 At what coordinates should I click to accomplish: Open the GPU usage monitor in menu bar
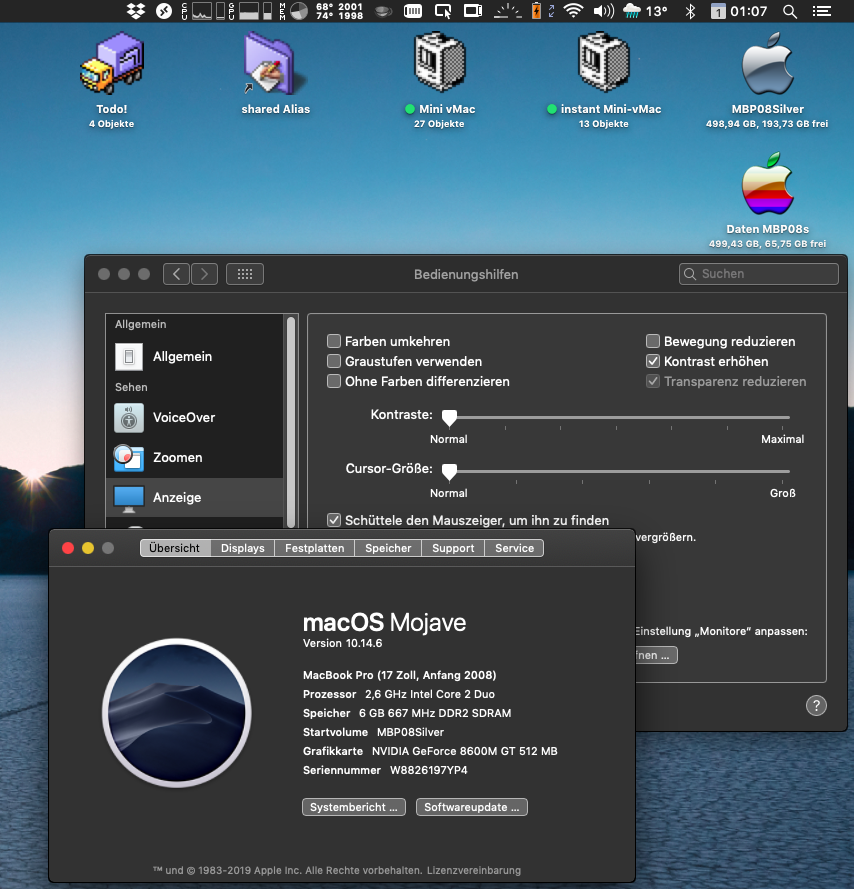[249, 11]
